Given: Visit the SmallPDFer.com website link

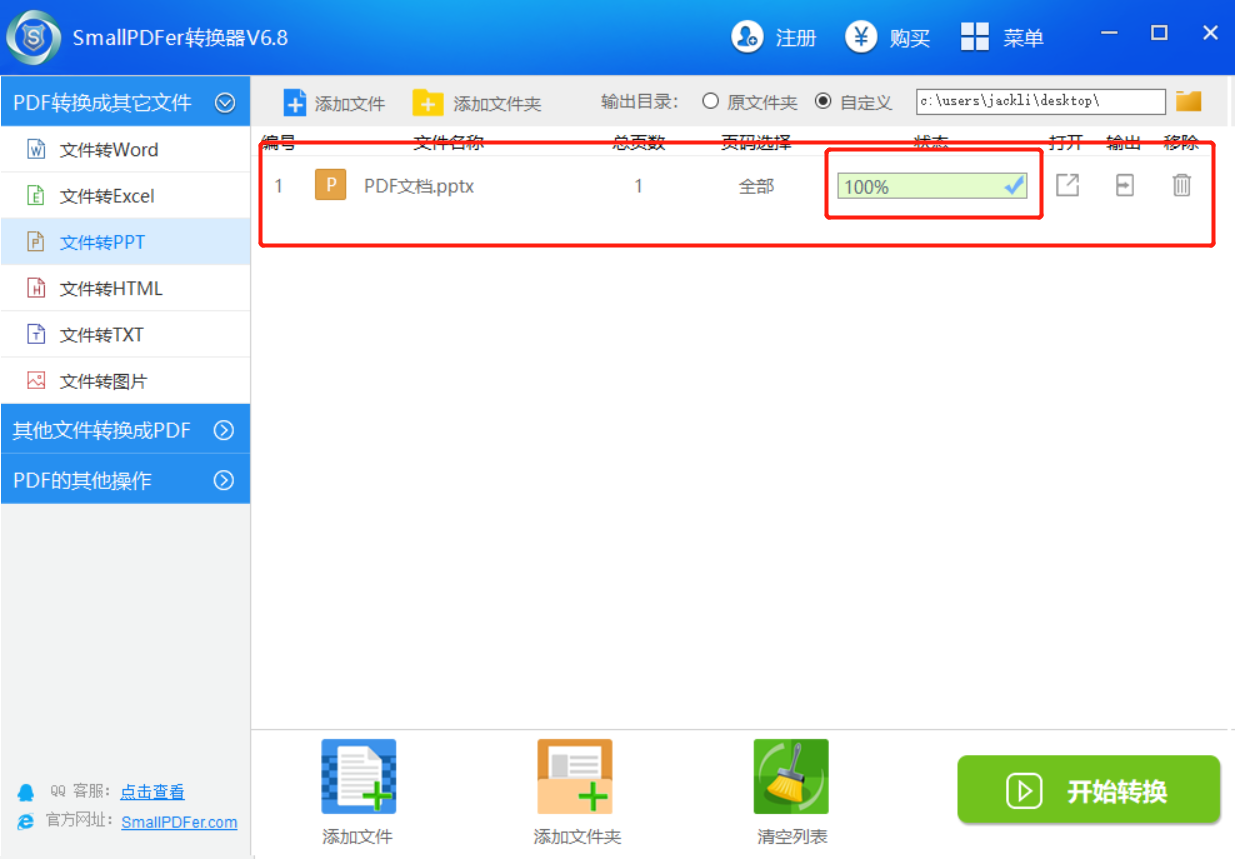Looking at the screenshot, I should (x=179, y=822).
